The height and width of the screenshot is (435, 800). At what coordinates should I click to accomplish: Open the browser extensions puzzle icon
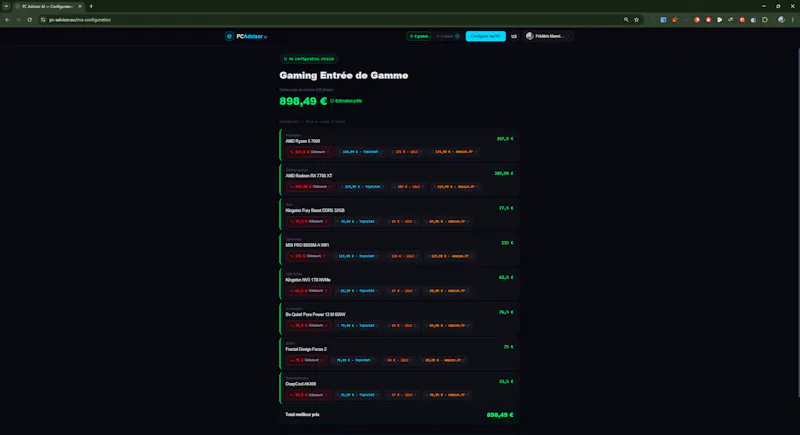[x=765, y=20]
